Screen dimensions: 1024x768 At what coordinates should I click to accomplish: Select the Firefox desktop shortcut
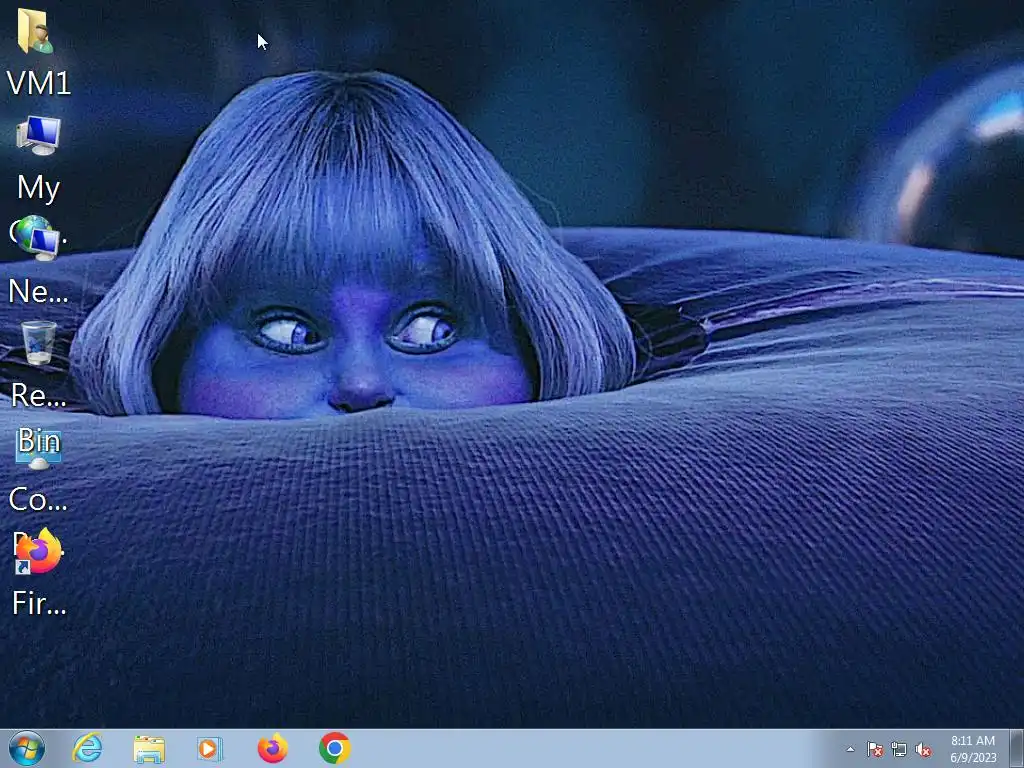[x=39, y=552]
